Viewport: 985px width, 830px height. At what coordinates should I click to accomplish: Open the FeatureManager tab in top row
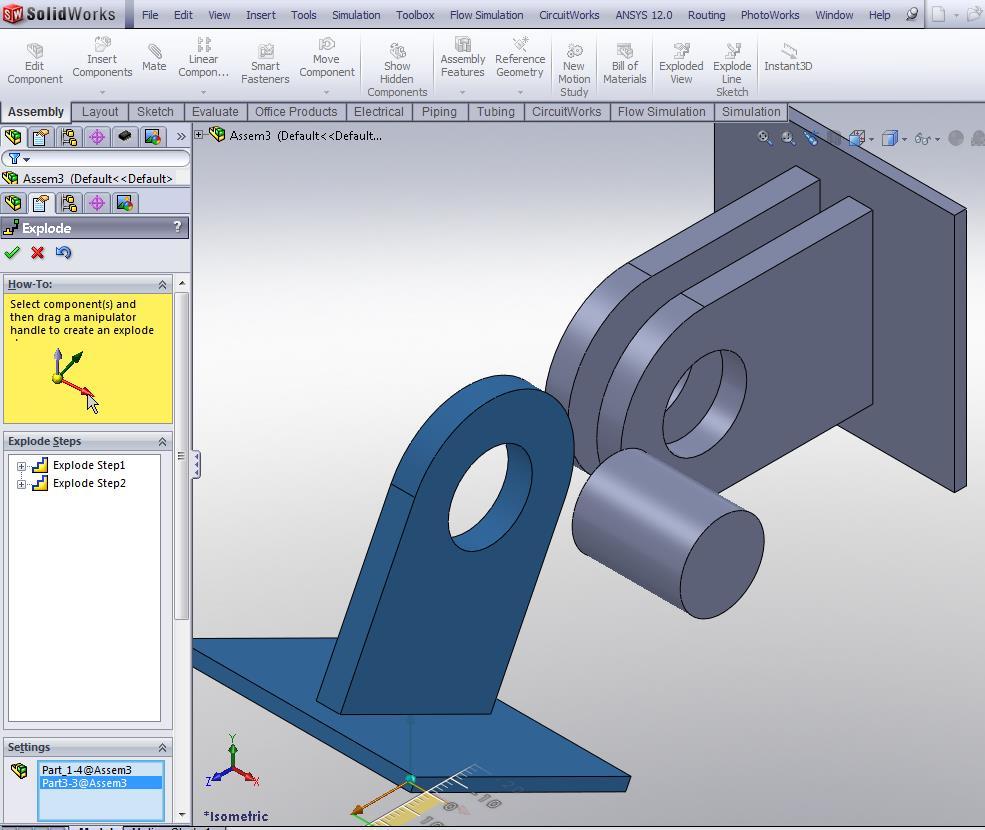click(x=13, y=136)
